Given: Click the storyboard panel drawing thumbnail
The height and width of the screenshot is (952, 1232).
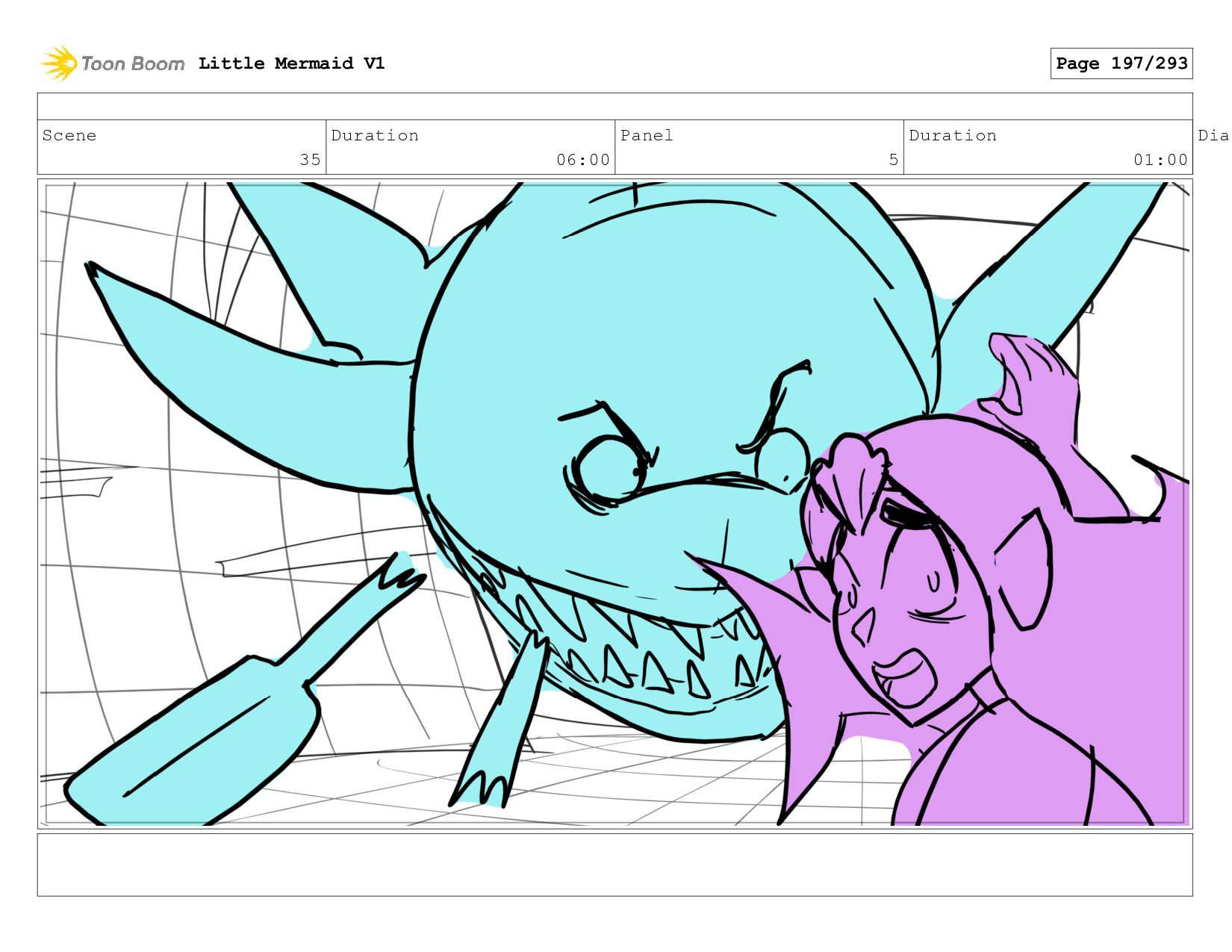Looking at the screenshot, I should click(x=615, y=504).
